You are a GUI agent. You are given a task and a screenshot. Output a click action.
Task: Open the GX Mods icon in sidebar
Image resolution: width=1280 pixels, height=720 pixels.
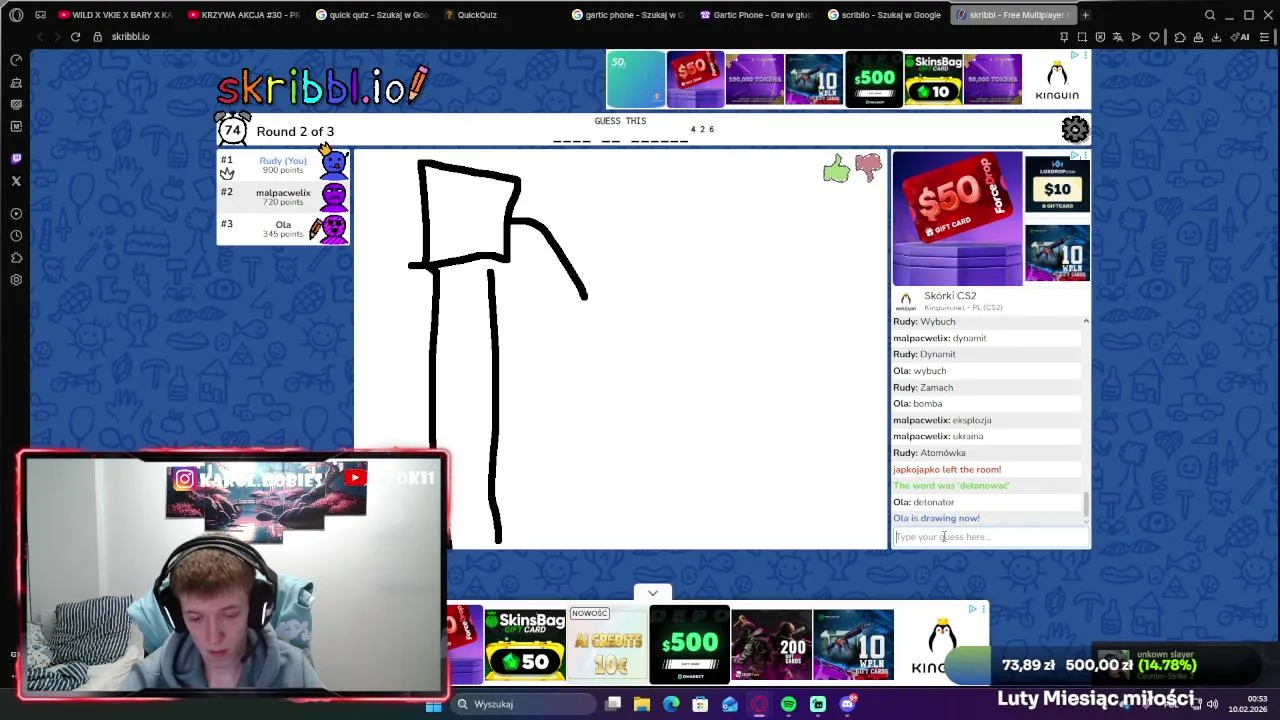click(x=16, y=126)
